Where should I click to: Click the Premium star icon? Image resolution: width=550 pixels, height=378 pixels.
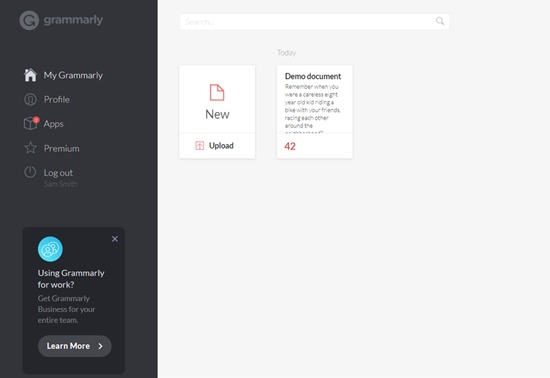tap(31, 148)
